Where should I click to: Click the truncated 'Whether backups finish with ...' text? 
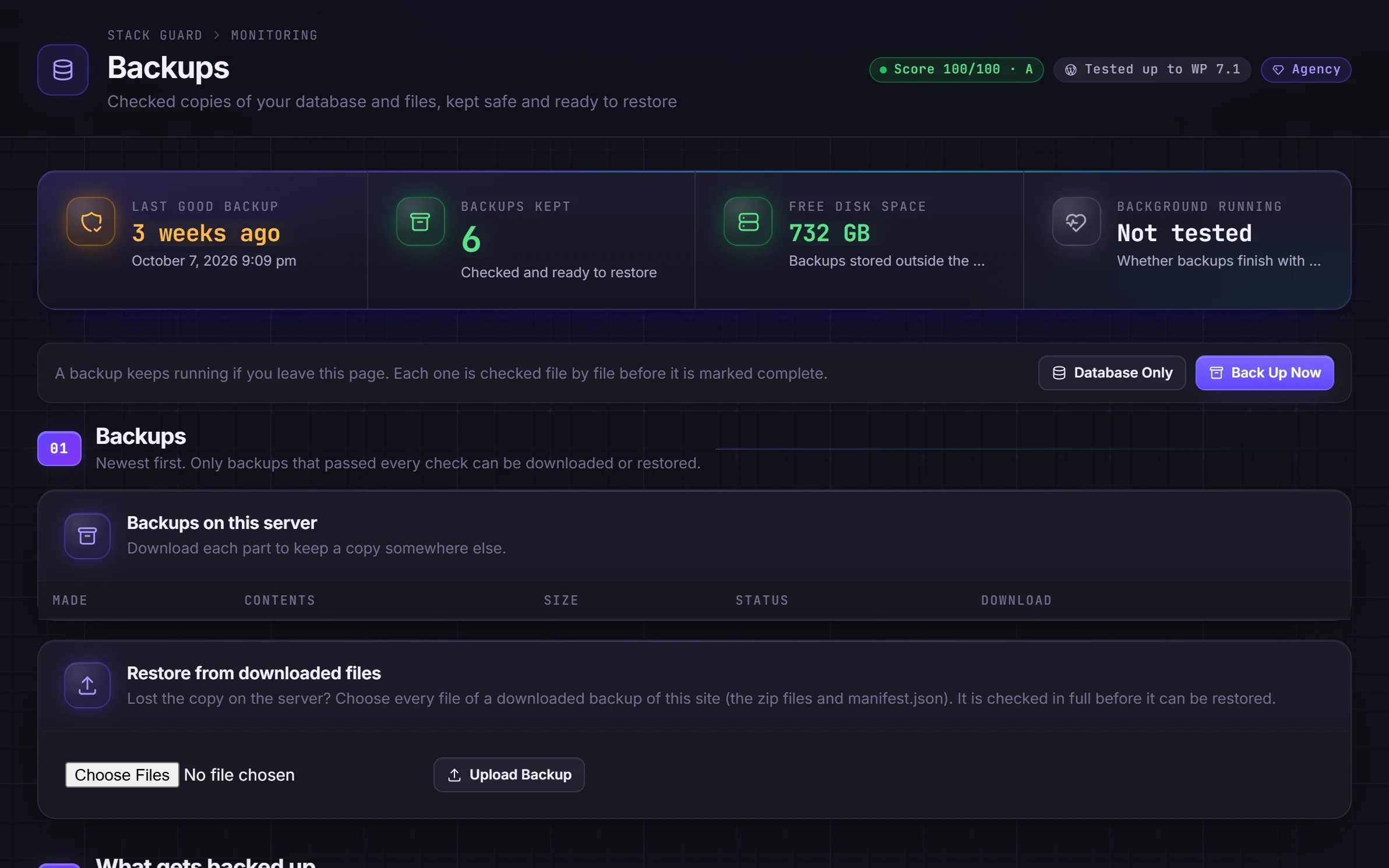(1219, 260)
